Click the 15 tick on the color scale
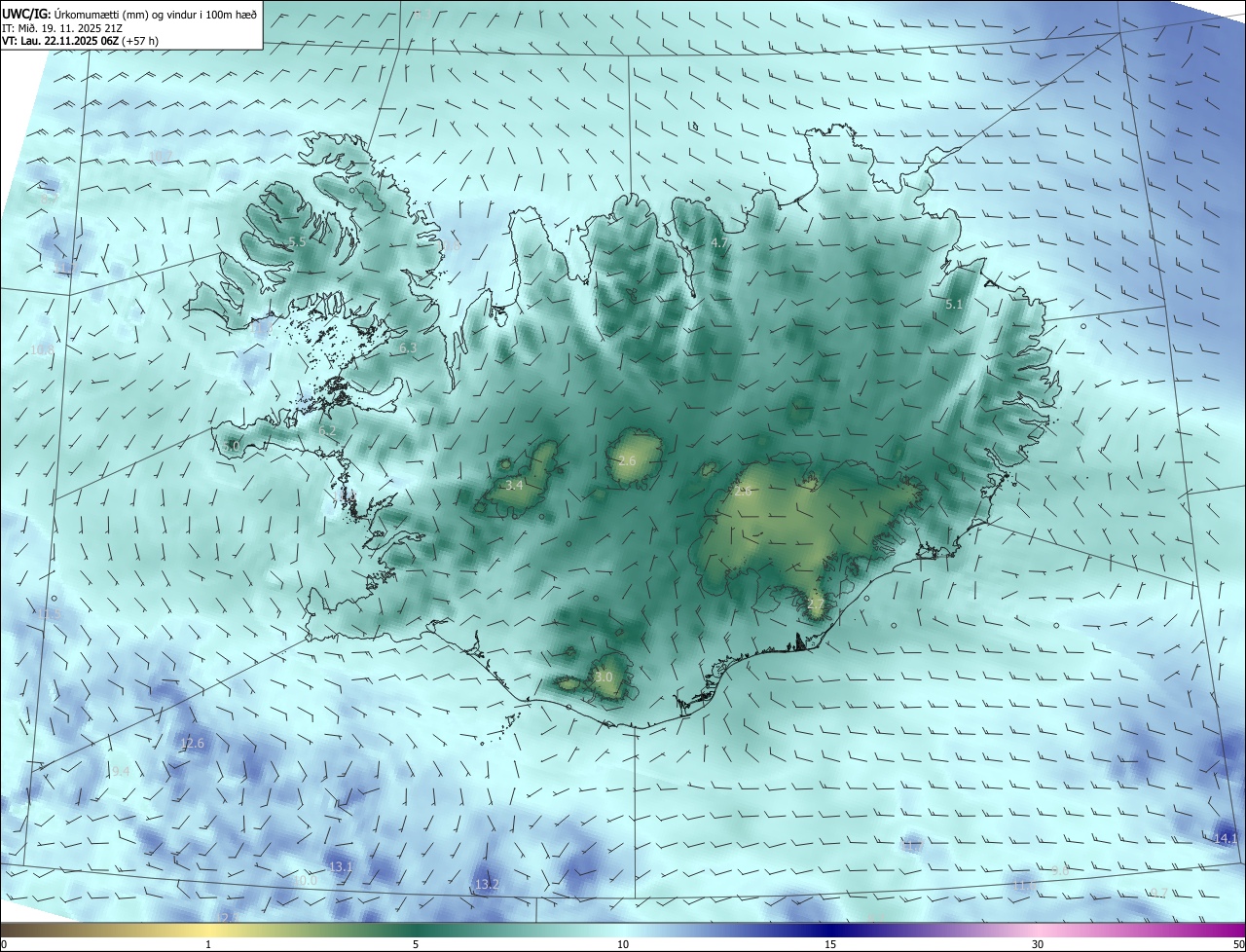 pyautogui.click(x=830, y=944)
